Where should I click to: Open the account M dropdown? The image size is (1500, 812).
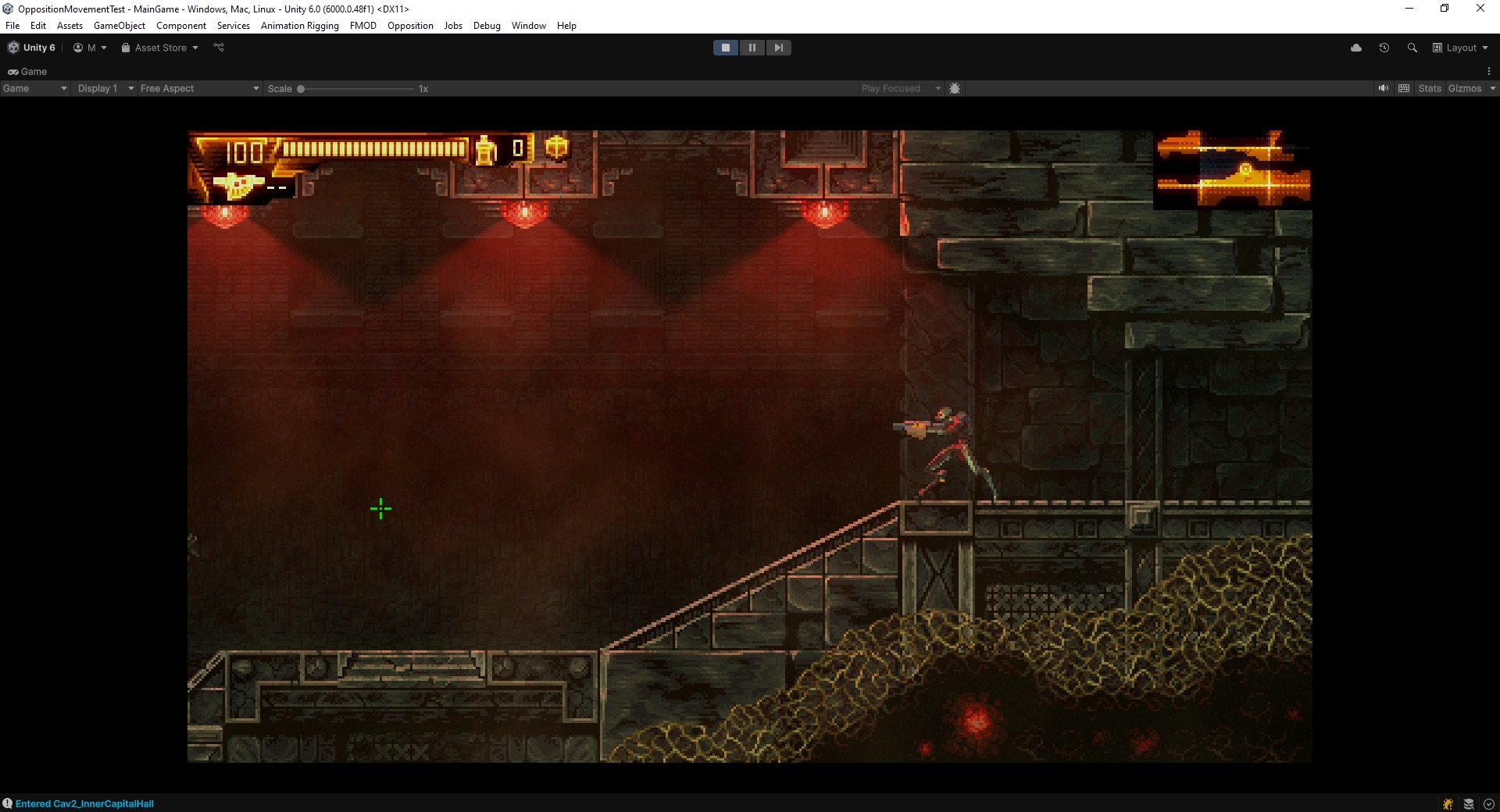click(90, 48)
